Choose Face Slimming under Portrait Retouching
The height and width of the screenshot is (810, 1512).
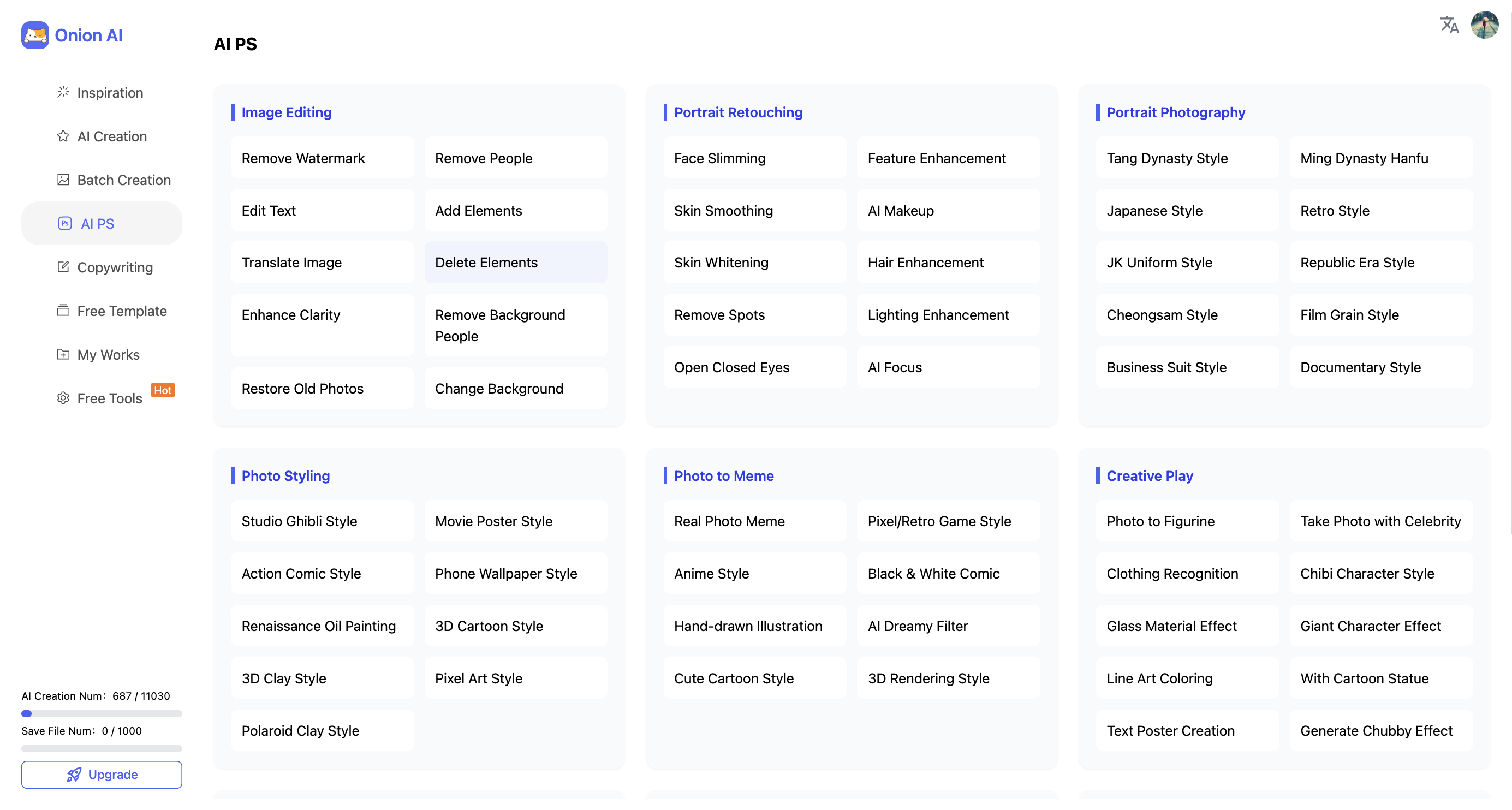click(754, 158)
